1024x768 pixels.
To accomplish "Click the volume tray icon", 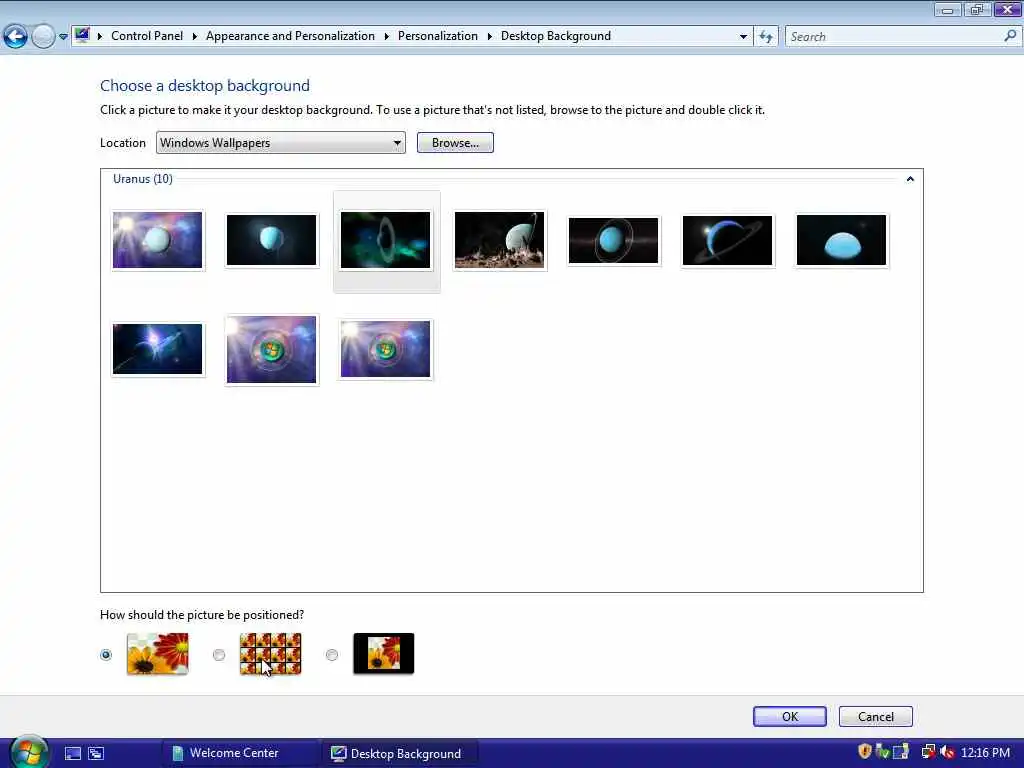I will coord(948,752).
